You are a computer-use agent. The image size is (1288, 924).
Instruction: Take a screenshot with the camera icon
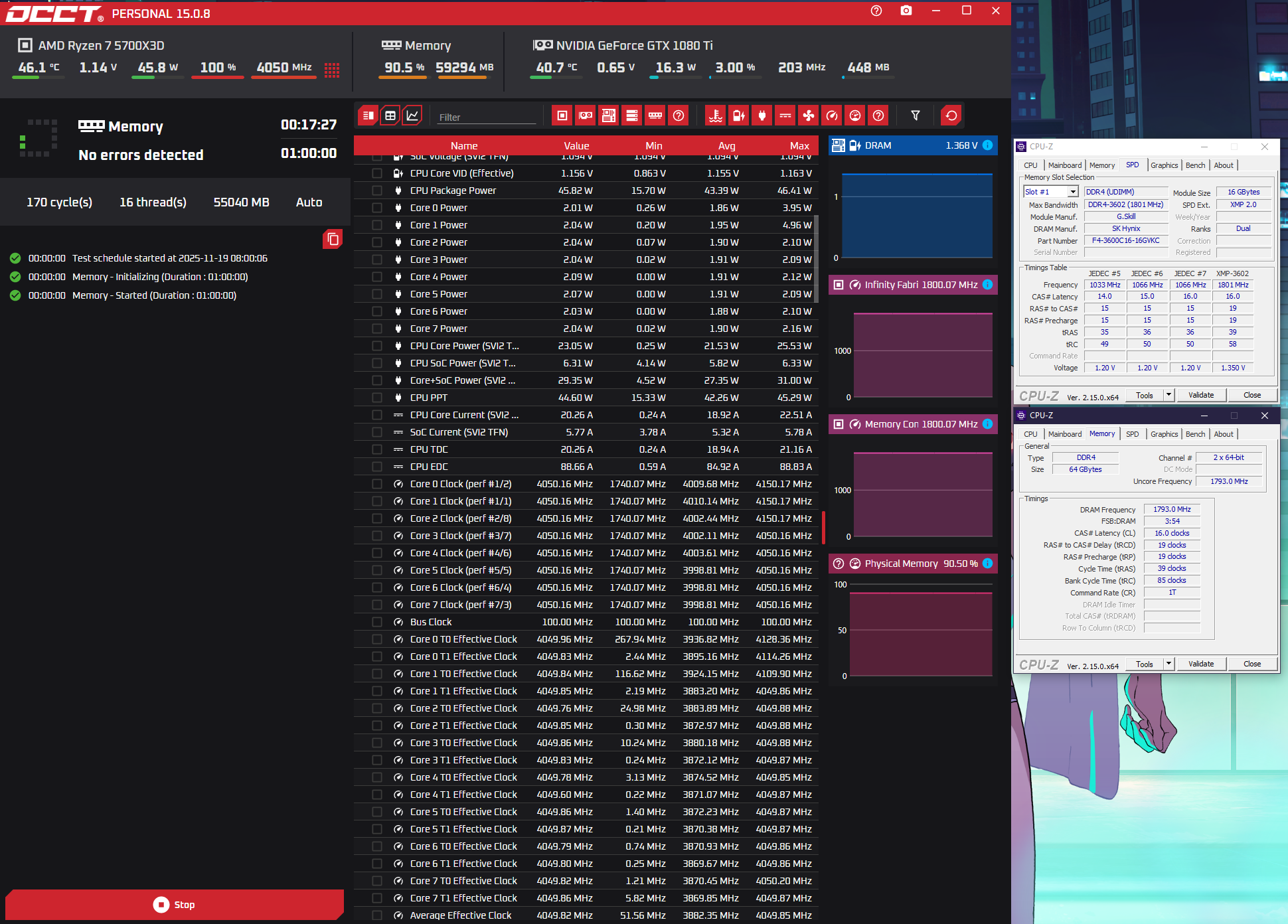click(x=906, y=11)
